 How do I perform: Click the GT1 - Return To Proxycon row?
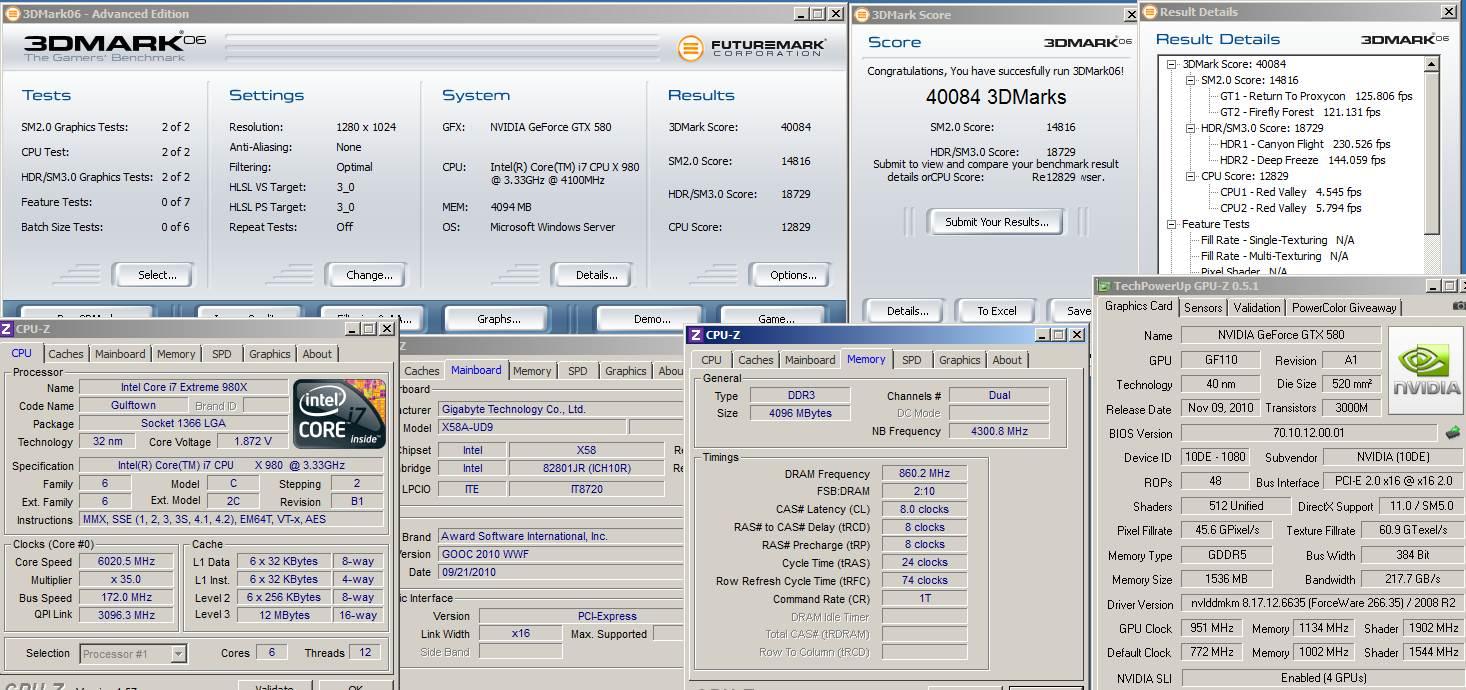1316,96
